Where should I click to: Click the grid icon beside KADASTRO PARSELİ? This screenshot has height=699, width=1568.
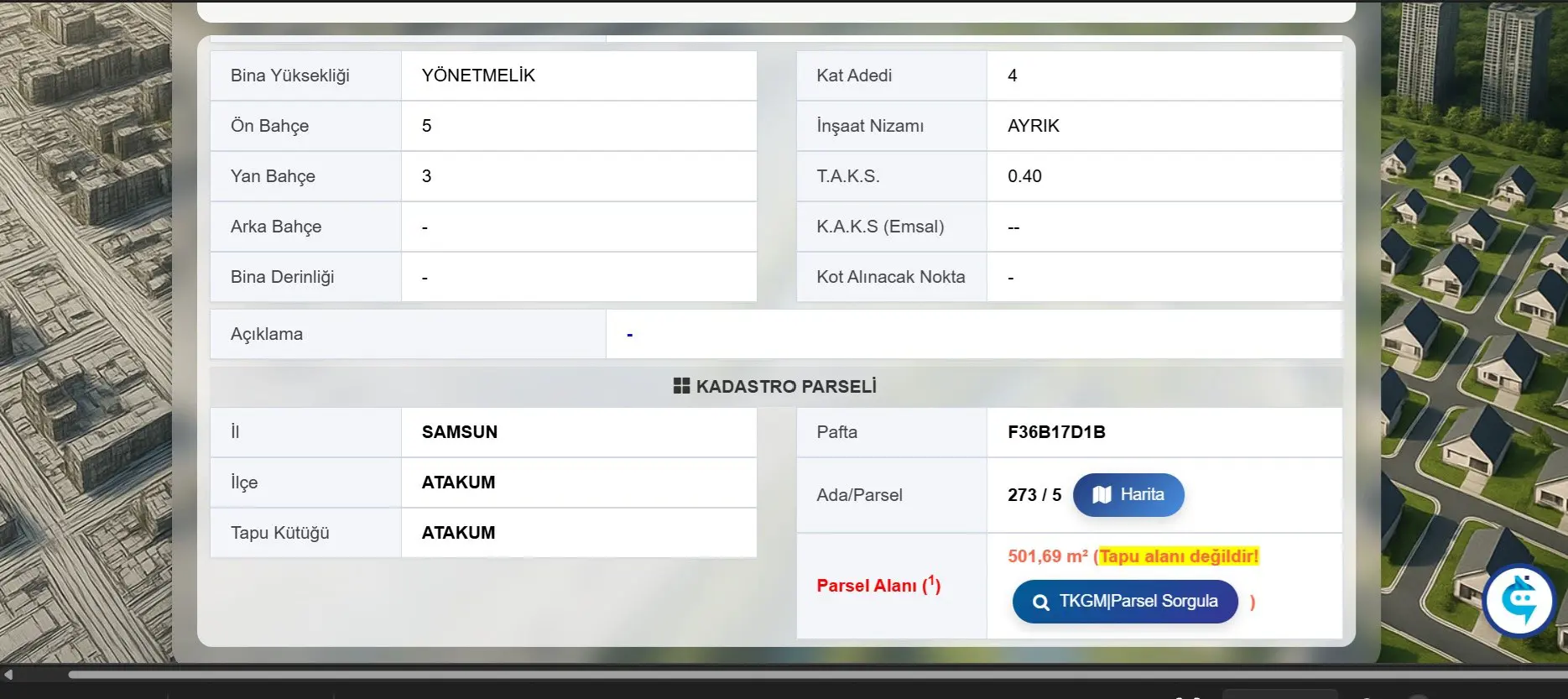(x=681, y=386)
